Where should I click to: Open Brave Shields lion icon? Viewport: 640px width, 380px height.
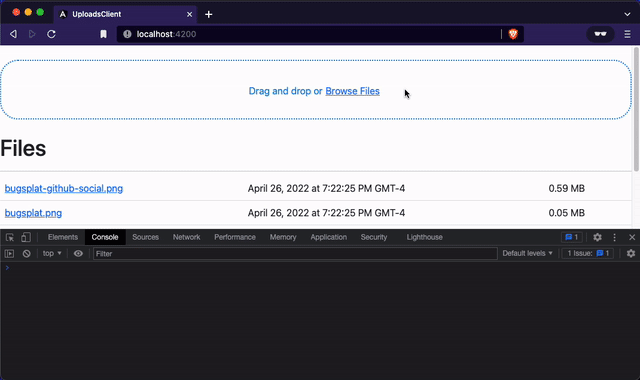[513, 34]
